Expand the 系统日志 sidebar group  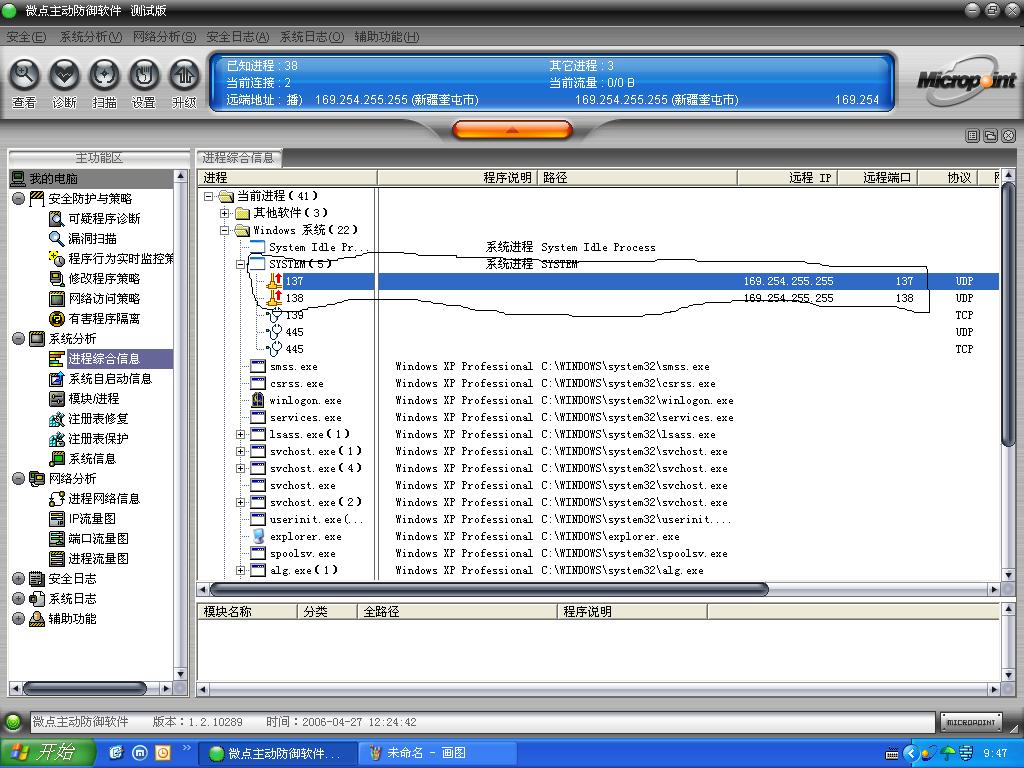pos(18,598)
